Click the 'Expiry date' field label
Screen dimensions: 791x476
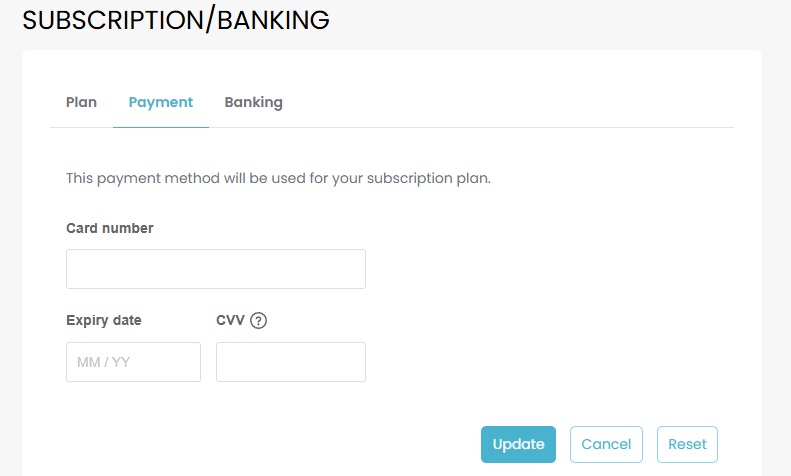pos(104,321)
